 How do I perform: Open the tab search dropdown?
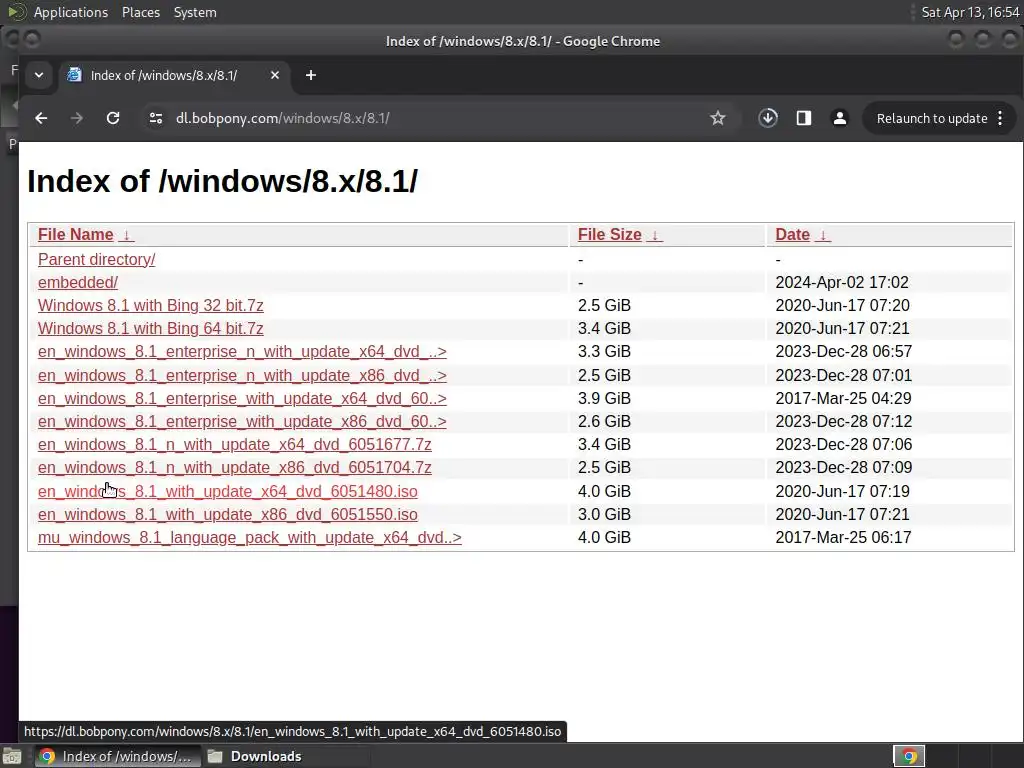[39, 75]
